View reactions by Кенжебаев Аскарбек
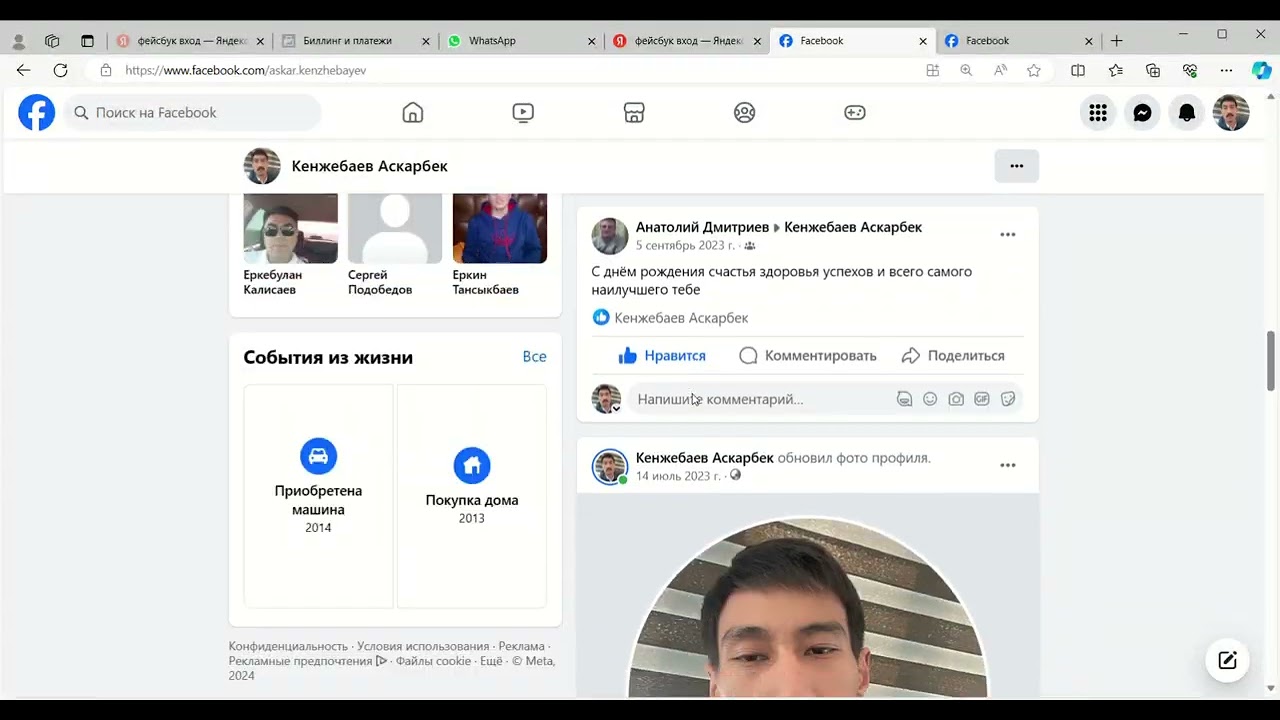Screen dimensions: 1280x720 681,318
